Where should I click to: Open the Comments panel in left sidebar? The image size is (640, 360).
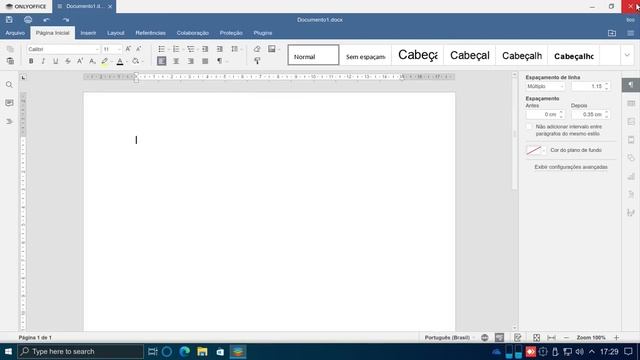tap(9, 103)
